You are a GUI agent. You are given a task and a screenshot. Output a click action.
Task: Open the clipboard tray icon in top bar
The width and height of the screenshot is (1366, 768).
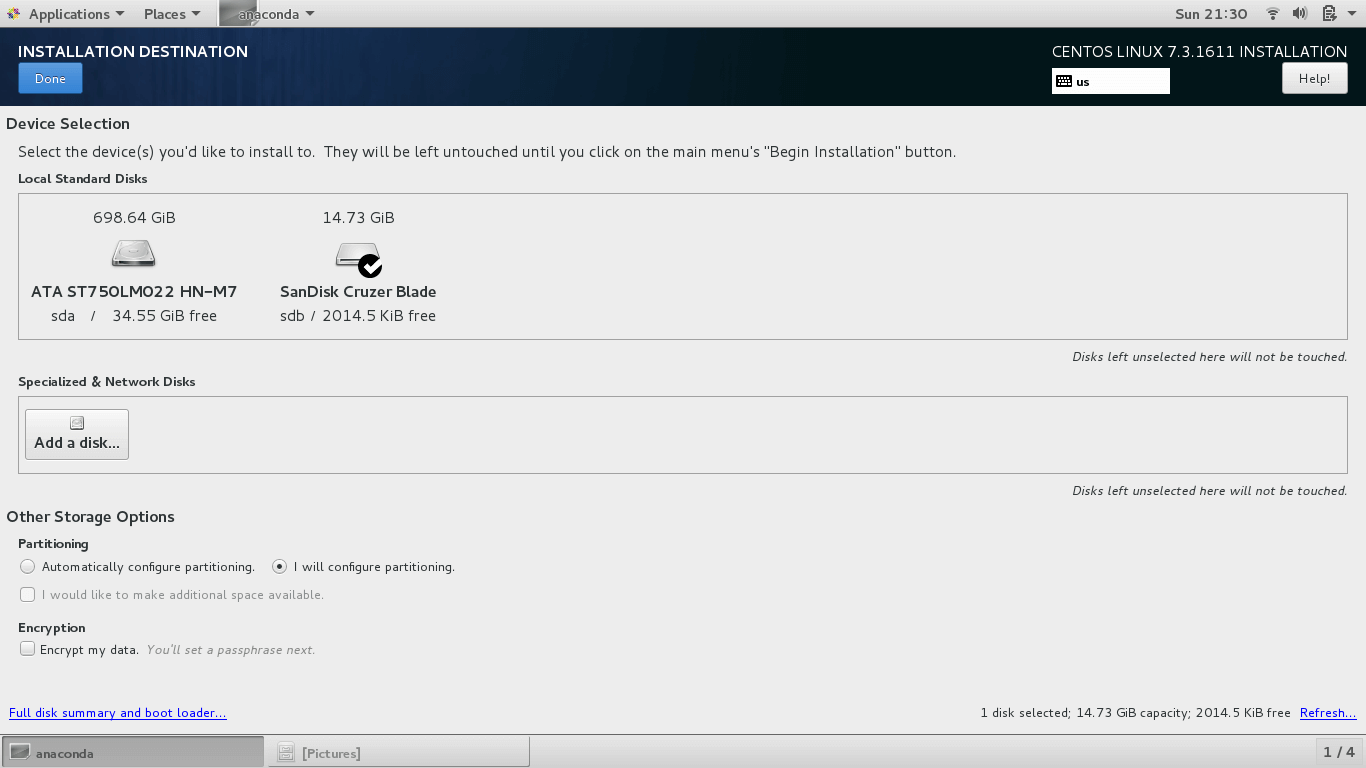click(x=1329, y=14)
